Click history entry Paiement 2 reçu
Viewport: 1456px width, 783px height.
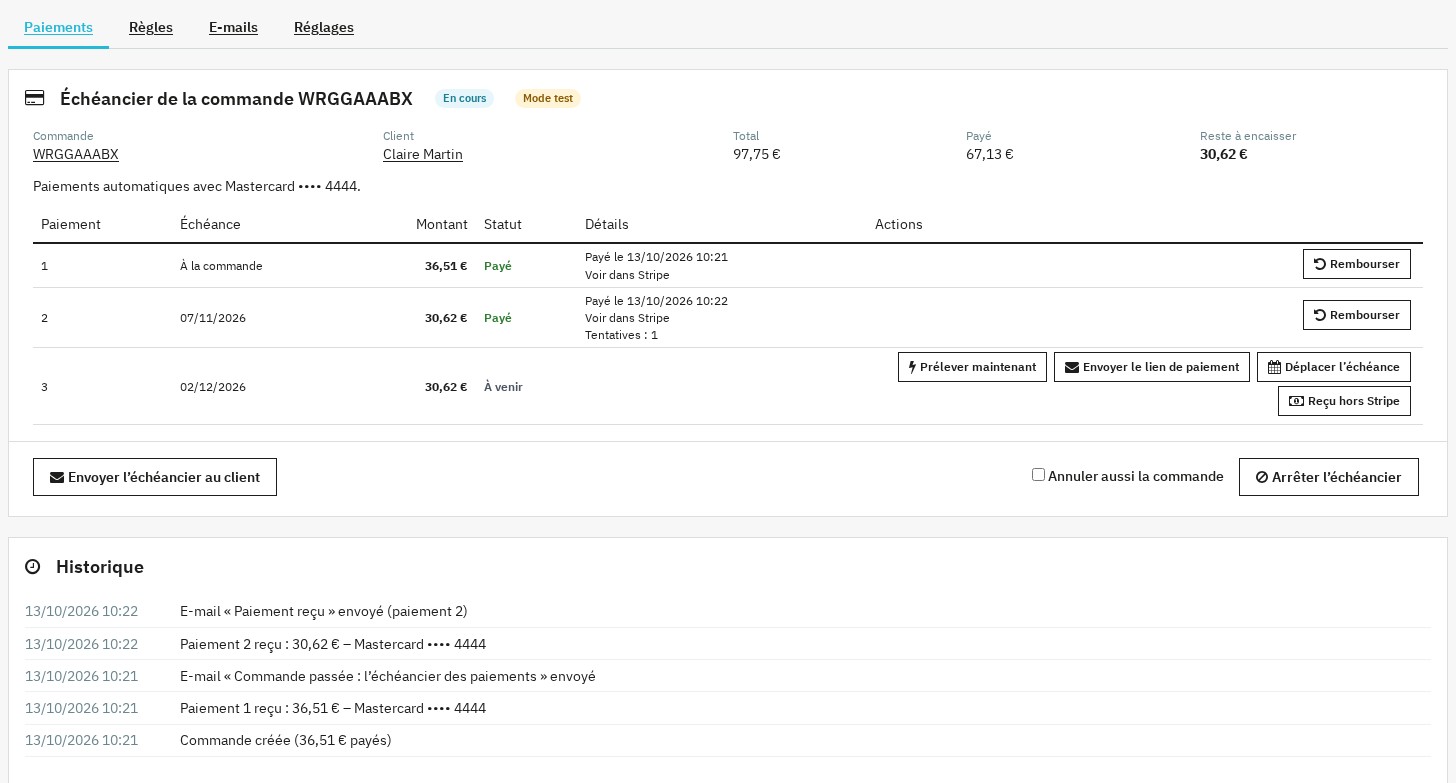click(333, 644)
